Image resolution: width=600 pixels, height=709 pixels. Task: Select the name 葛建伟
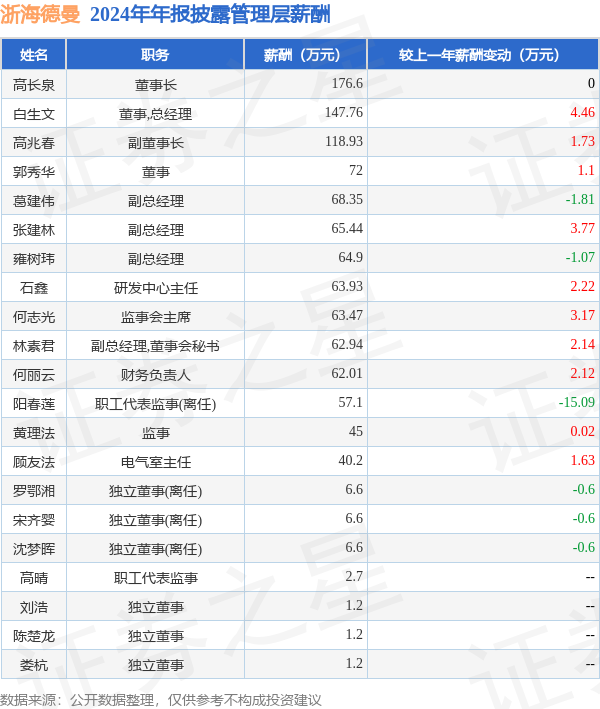34,200
